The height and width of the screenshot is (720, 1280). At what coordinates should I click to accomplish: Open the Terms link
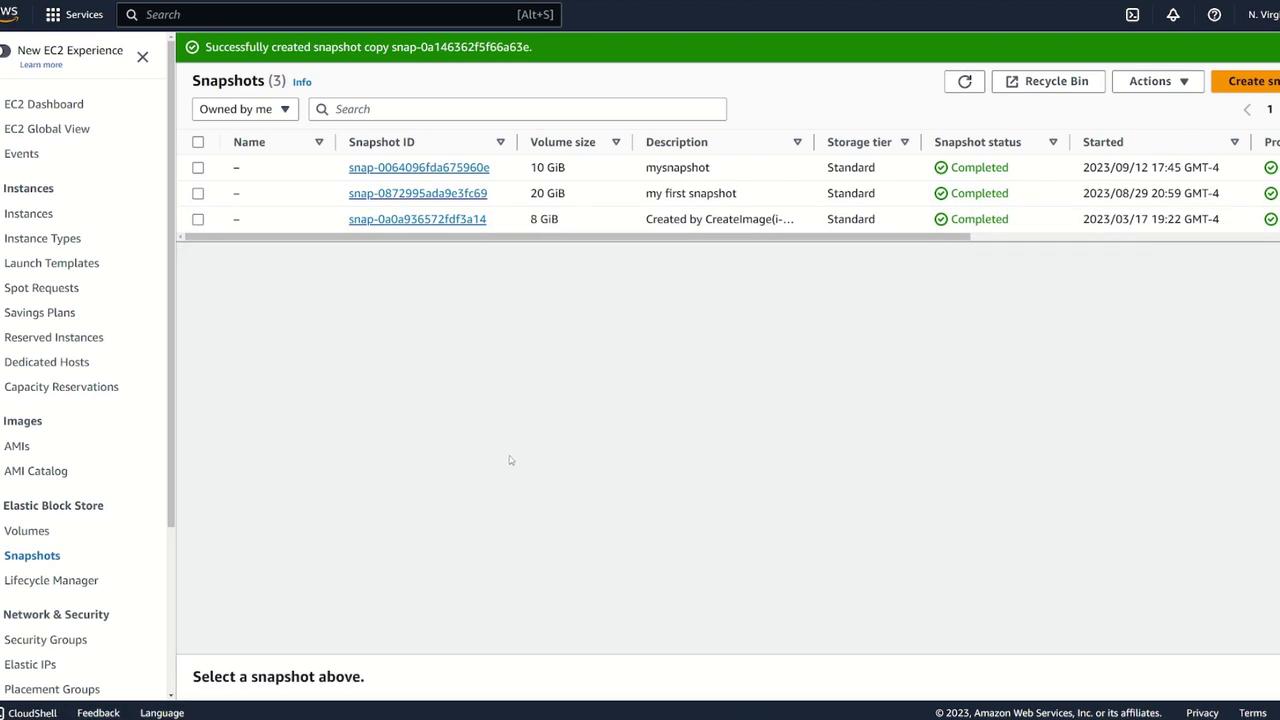pos(1253,713)
